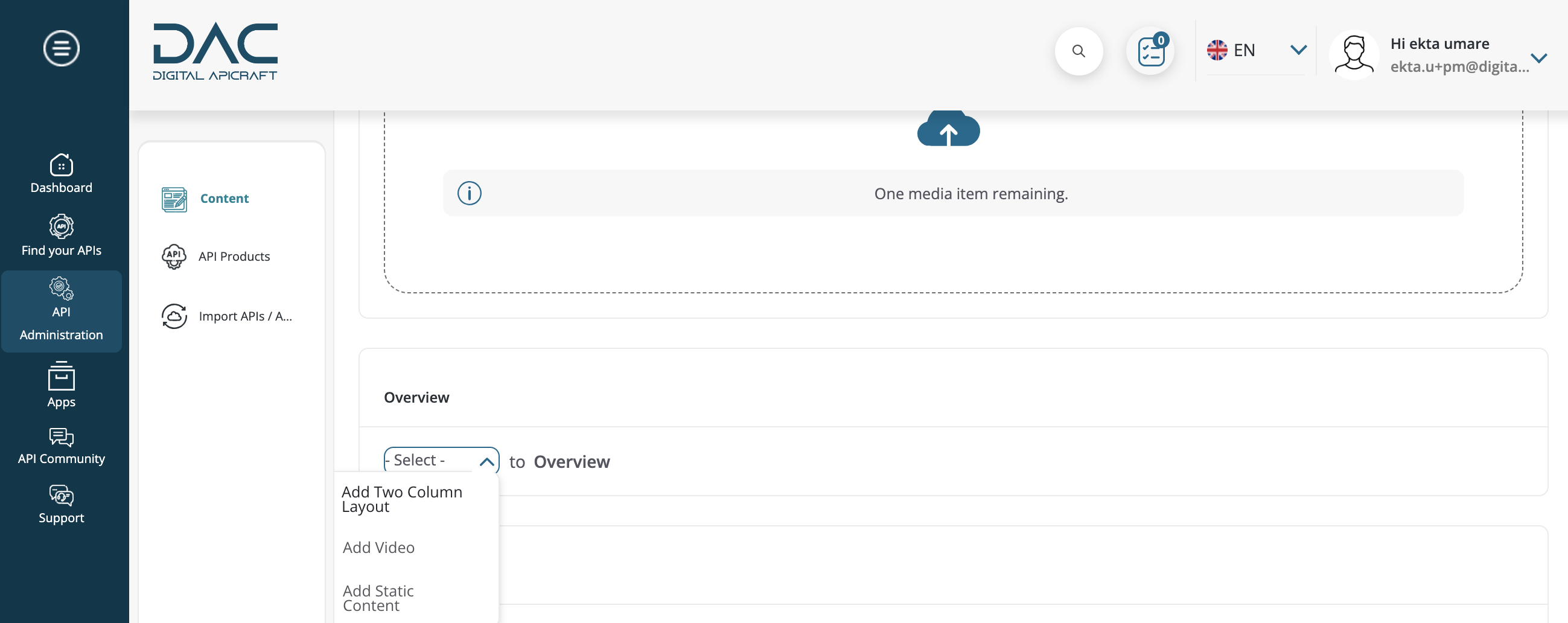Expand the user account chevron
Image resolution: width=1568 pixels, height=623 pixels.
point(1539,58)
